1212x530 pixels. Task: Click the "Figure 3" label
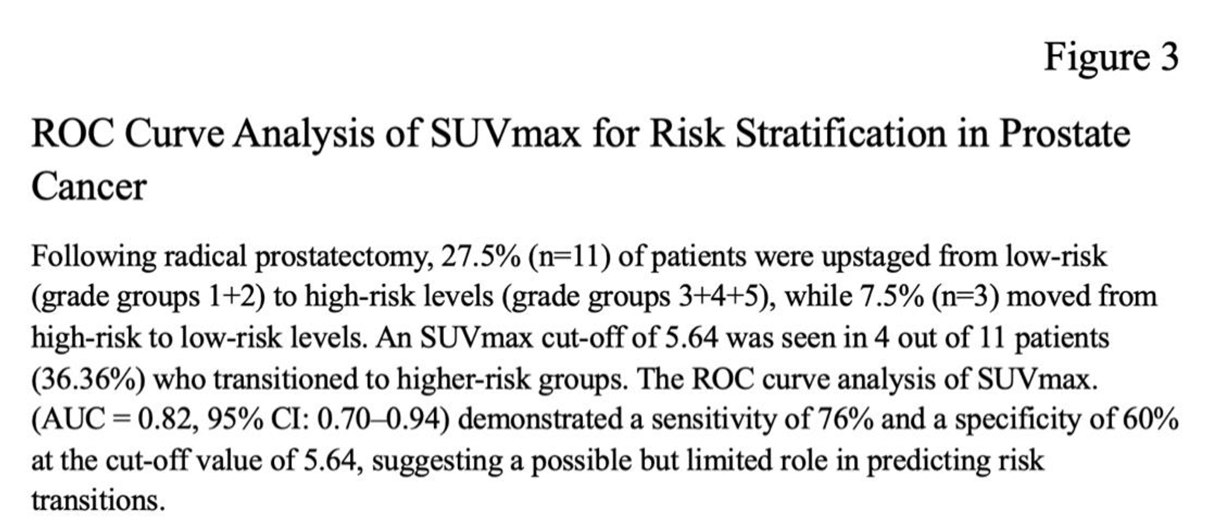(x=1111, y=57)
